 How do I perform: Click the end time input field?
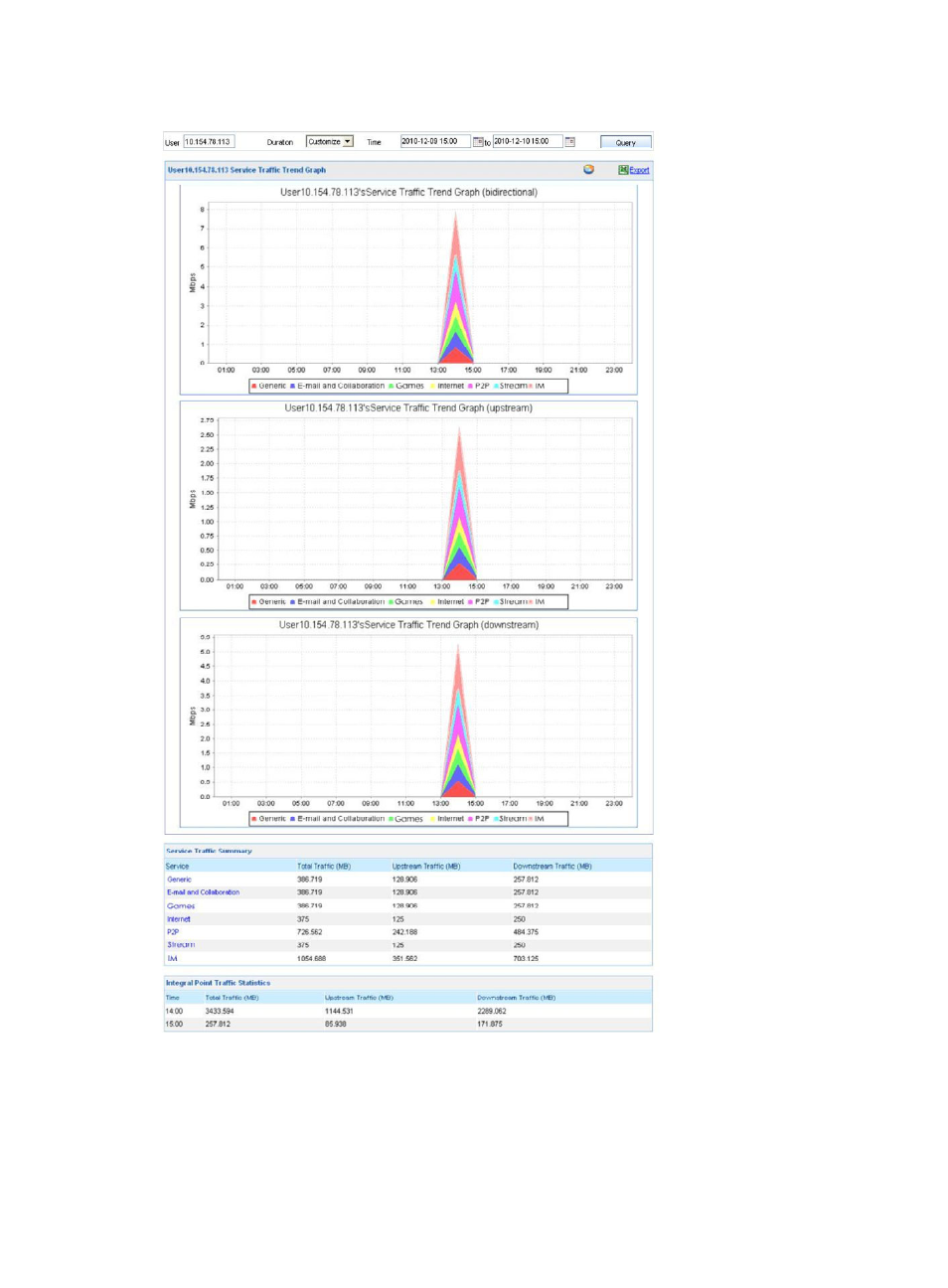[x=527, y=142]
